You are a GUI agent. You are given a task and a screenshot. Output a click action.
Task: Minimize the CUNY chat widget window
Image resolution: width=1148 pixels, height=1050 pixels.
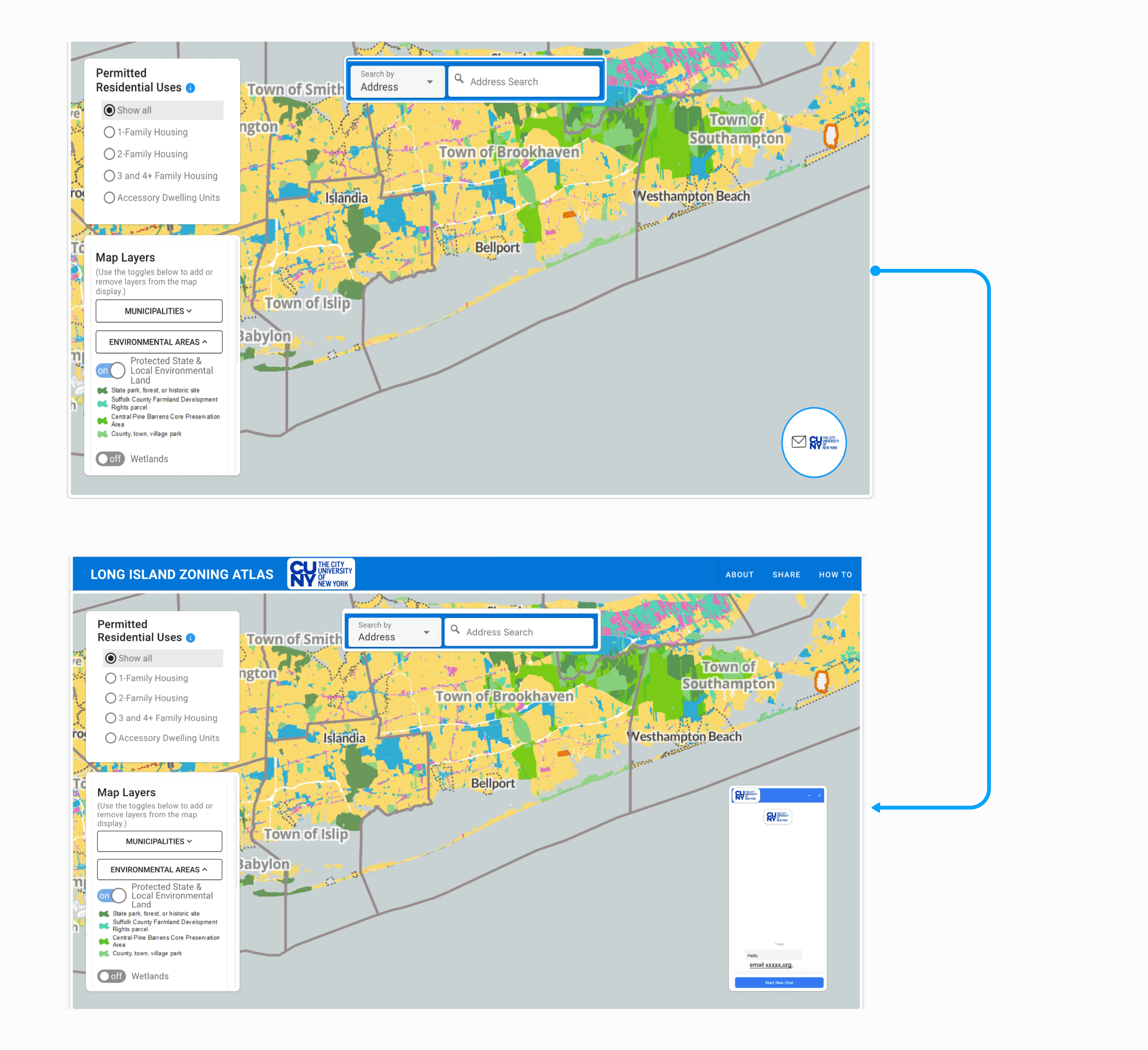[809, 795]
